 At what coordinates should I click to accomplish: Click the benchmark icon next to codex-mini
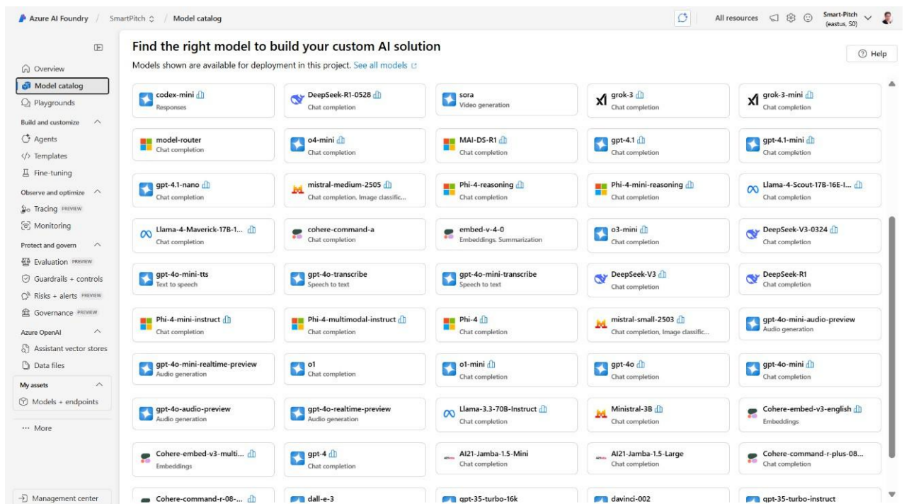201,95
